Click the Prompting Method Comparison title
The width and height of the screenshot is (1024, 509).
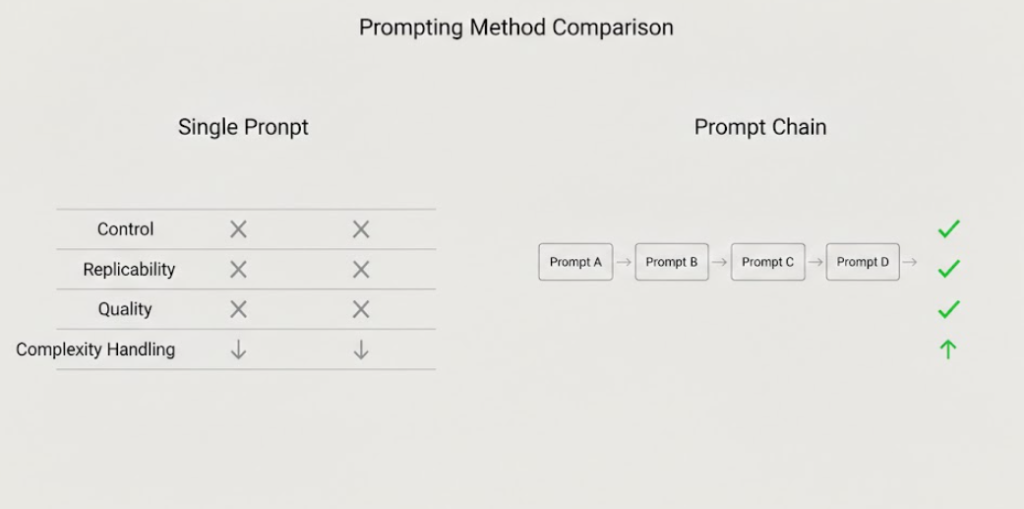(516, 27)
